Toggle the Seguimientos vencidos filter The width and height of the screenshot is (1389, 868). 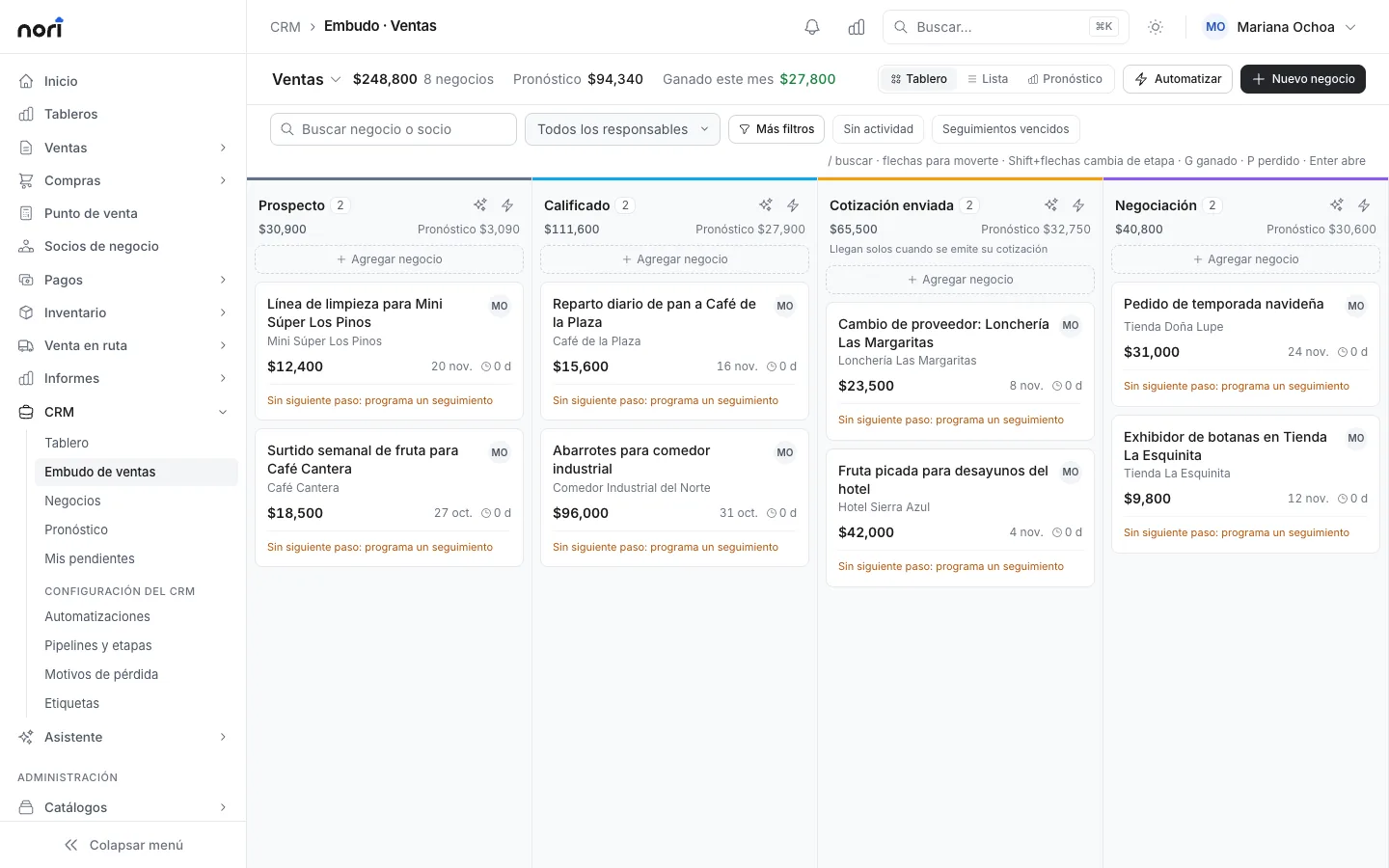coord(1005,129)
